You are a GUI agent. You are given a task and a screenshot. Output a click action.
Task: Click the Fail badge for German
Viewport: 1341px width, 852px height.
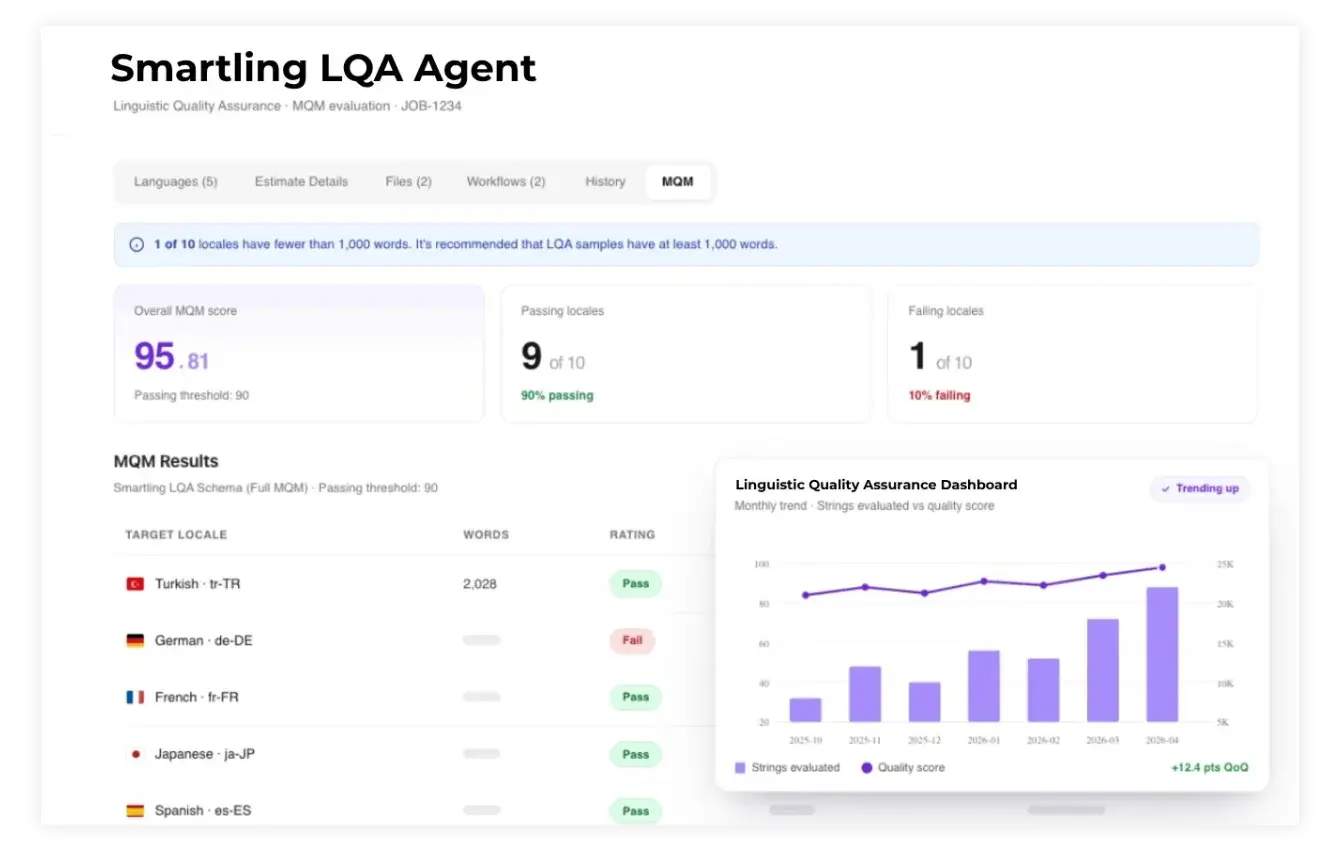[633, 641]
